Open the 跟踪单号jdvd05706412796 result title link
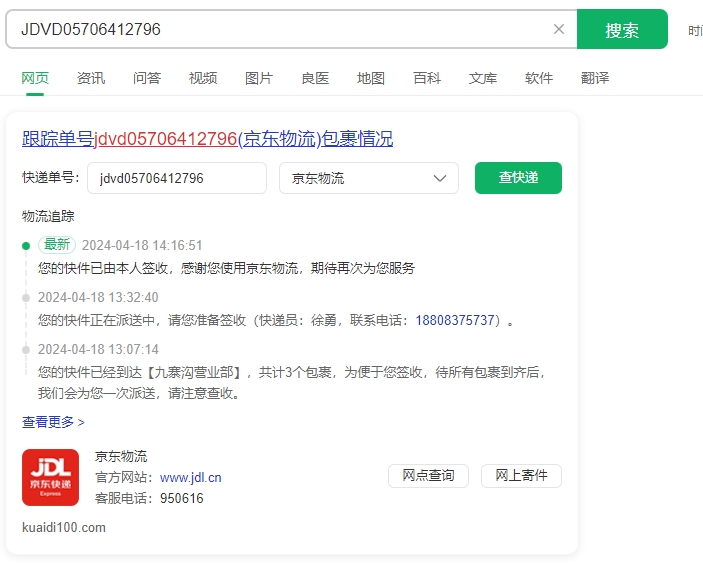The height and width of the screenshot is (565, 703). [x=208, y=139]
